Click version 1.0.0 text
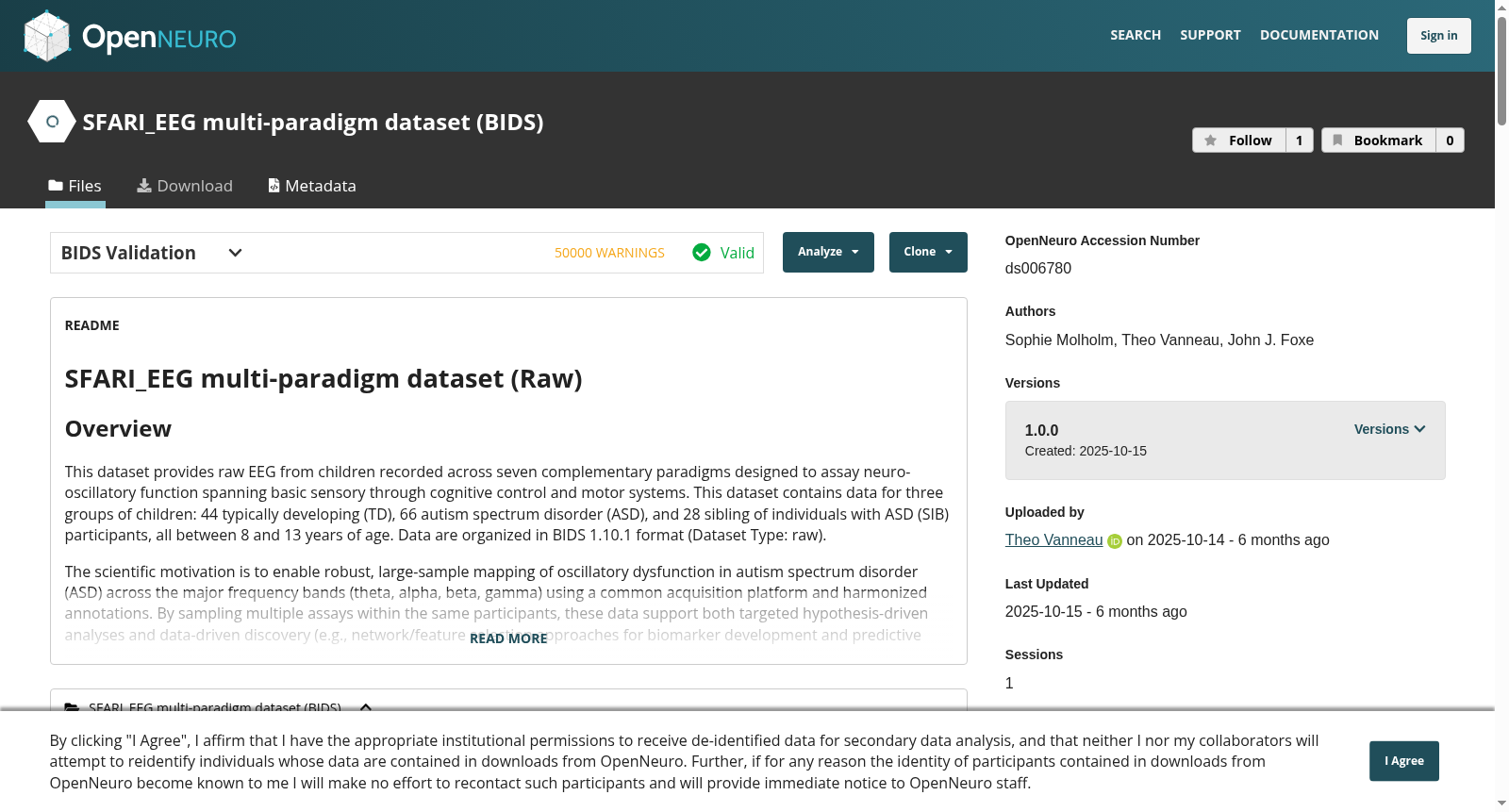Screen dimensions: 1509x812 pyautogui.click(x=1041, y=430)
